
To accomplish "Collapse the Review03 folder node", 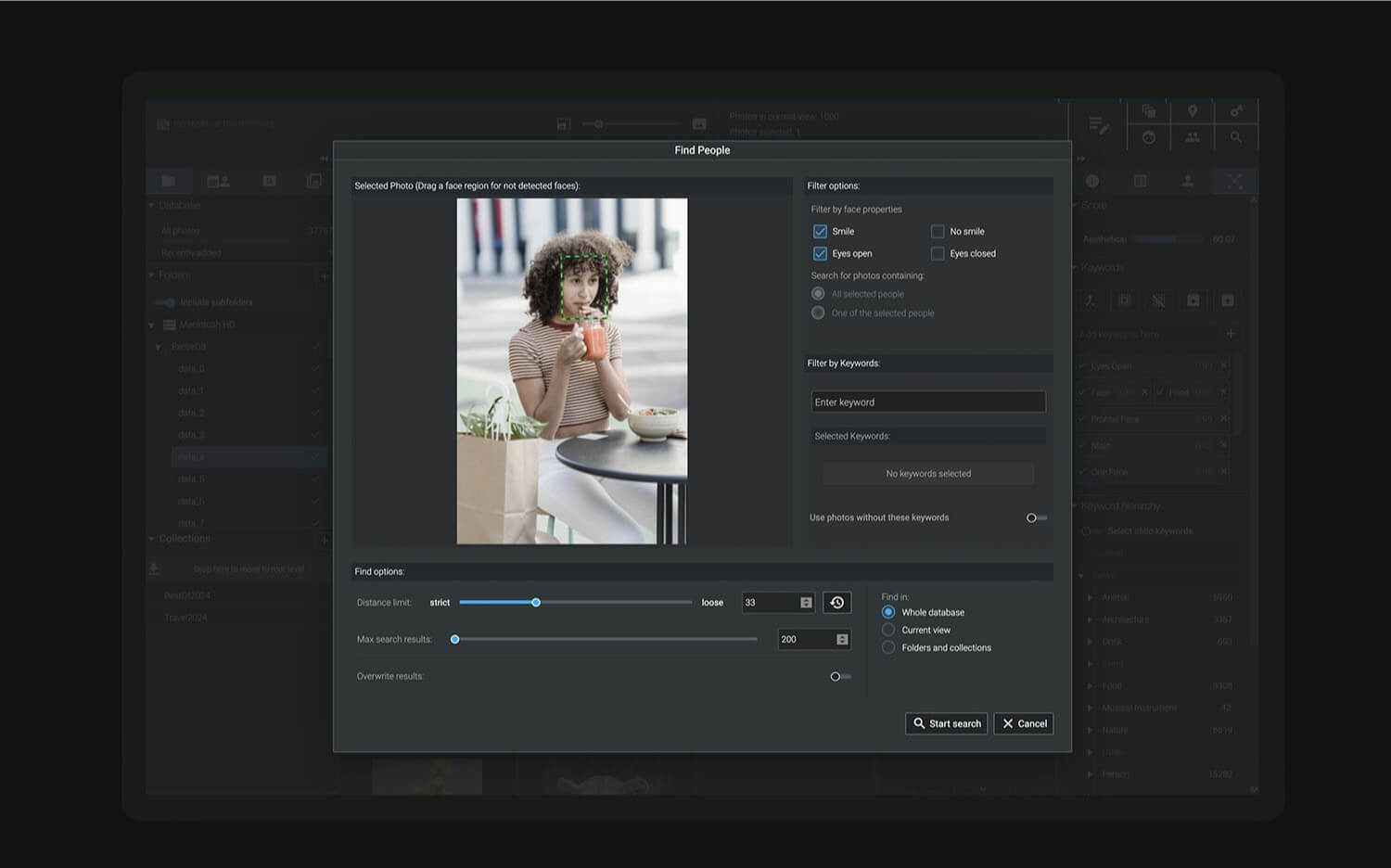I will coord(159,347).
